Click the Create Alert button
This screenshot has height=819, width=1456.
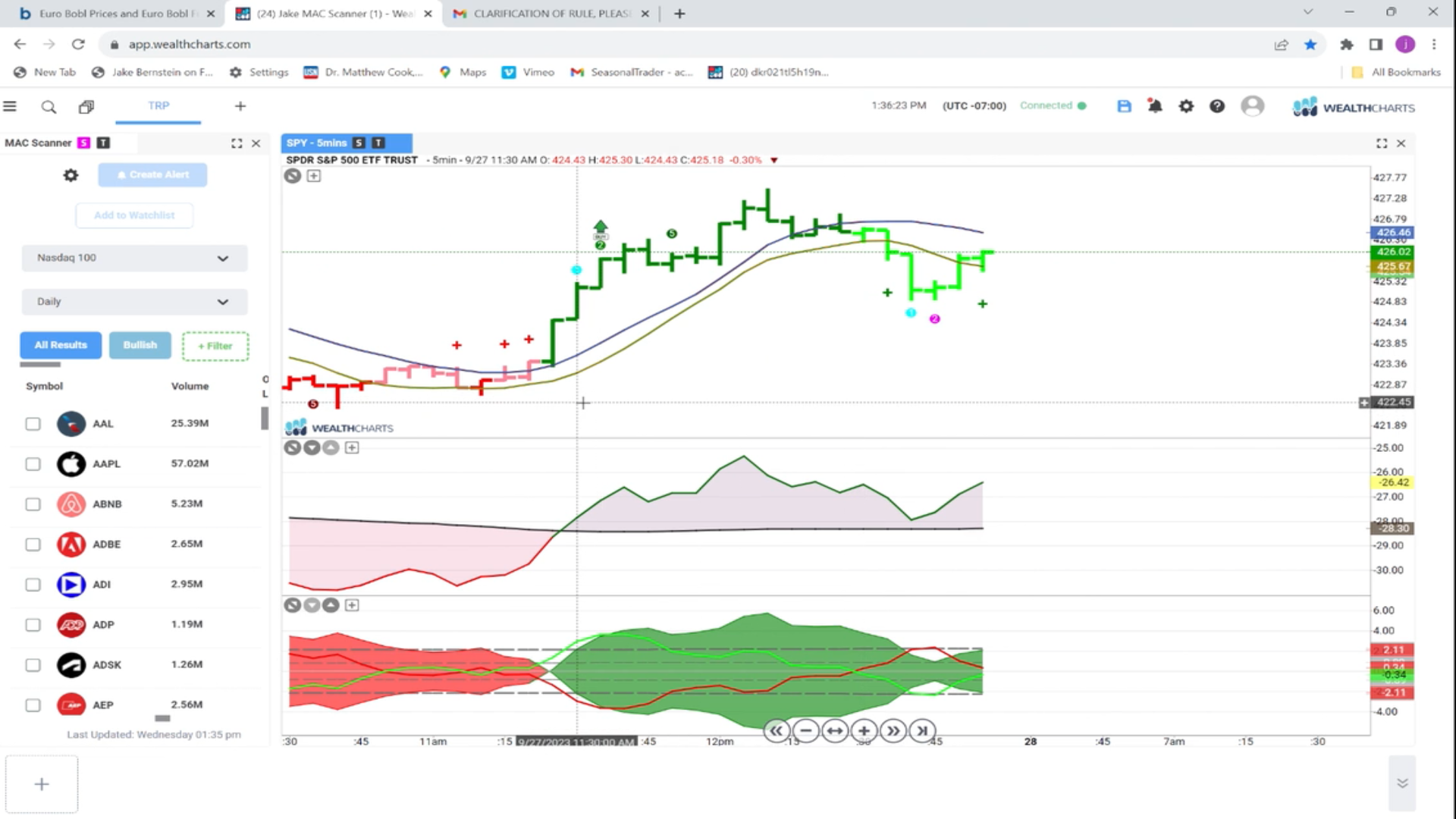point(152,174)
